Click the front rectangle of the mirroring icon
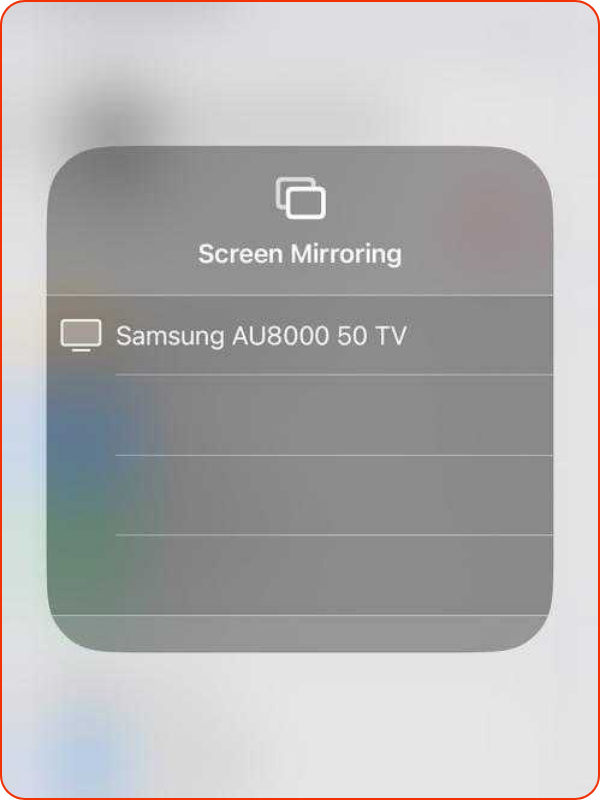The width and height of the screenshot is (600, 800). point(306,203)
